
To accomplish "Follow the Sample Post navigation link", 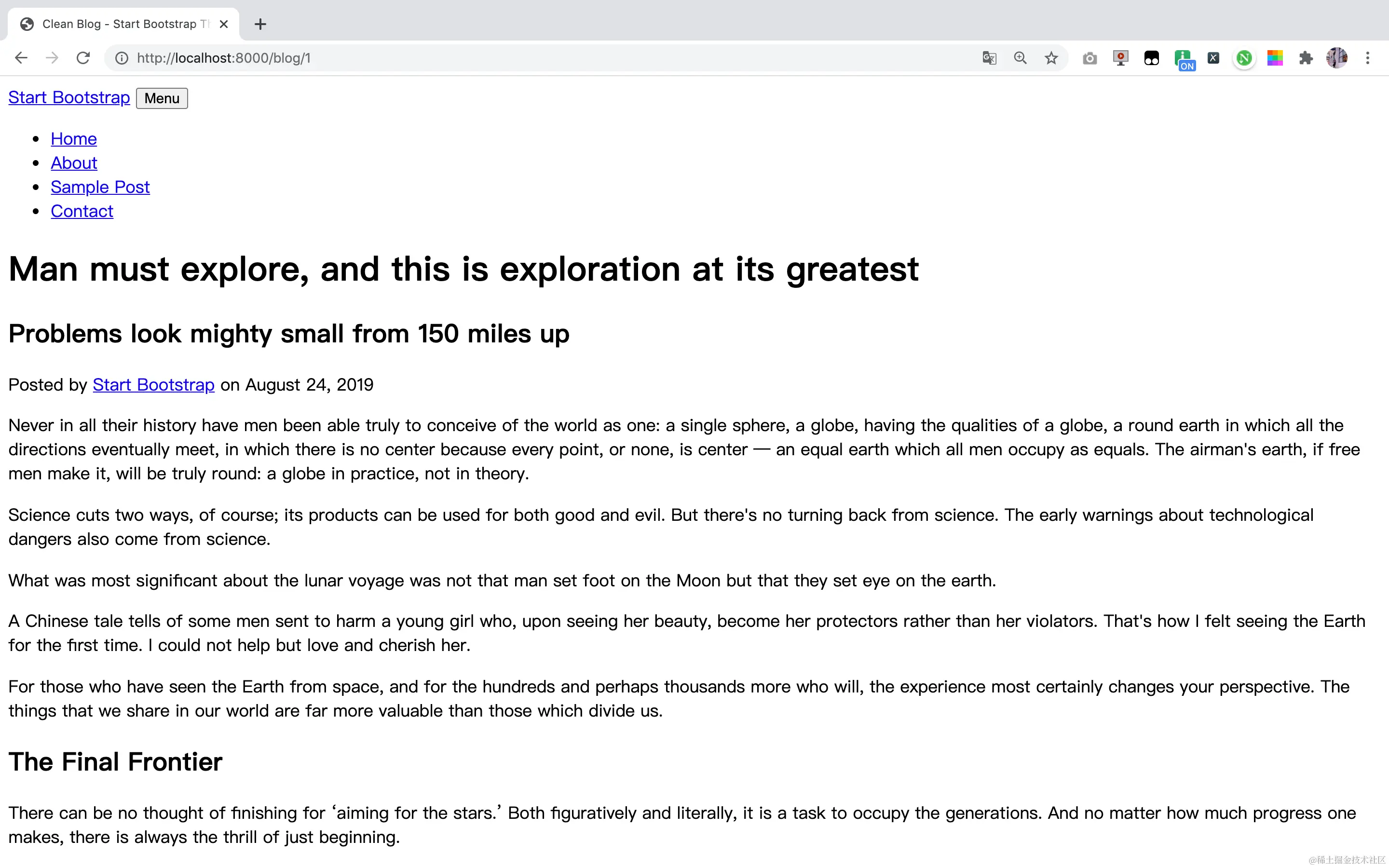I will pyautogui.click(x=100, y=187).
